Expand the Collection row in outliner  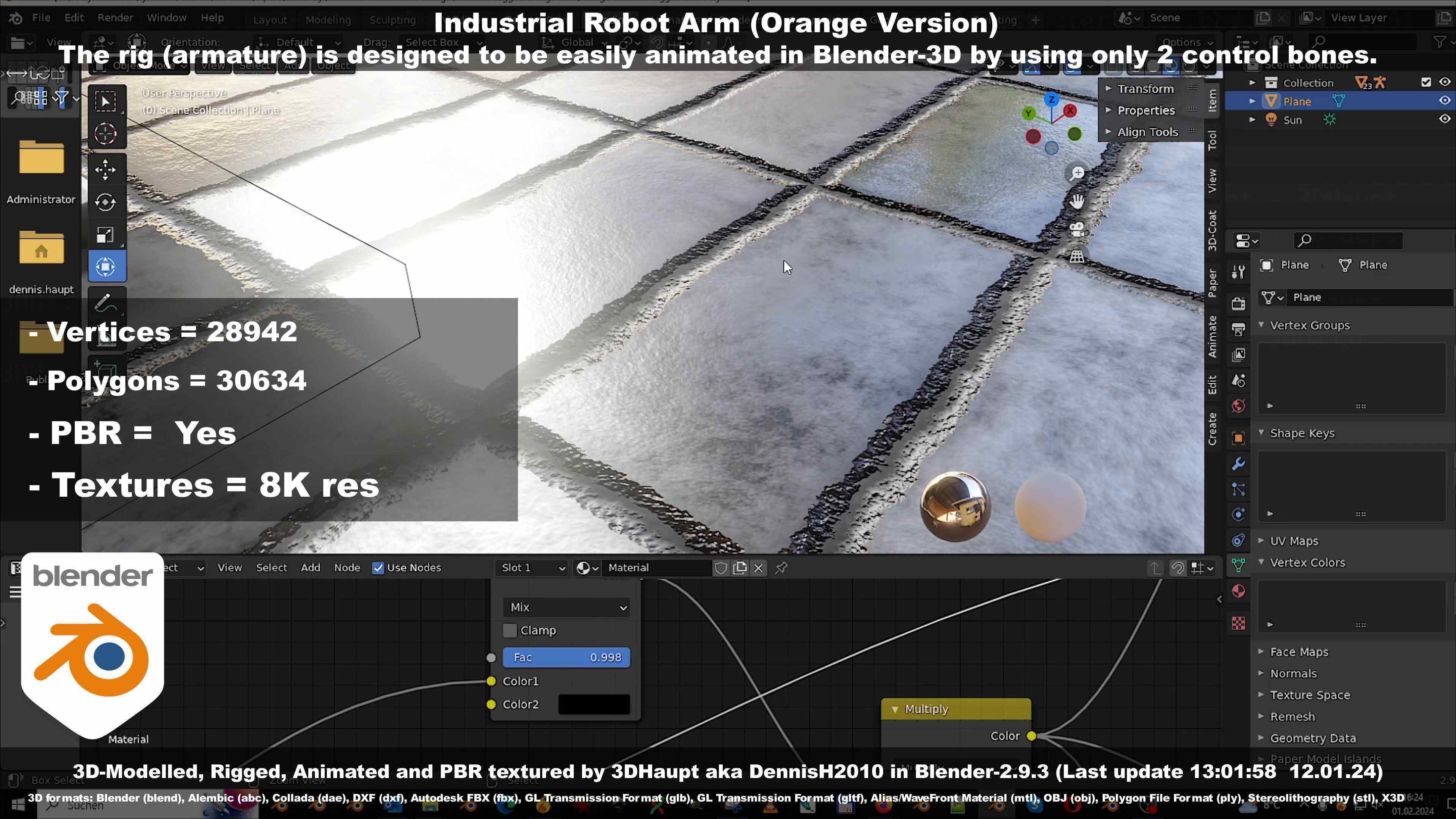1252,83
